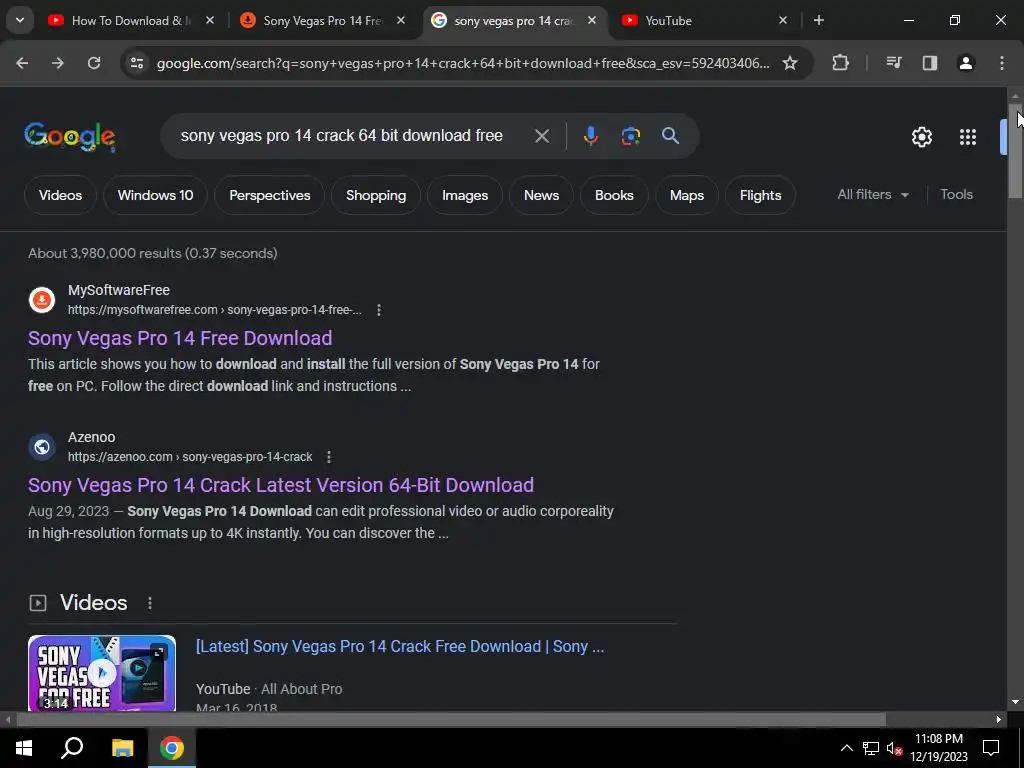Image resolution: width=1024 pixels, height=768 pixels.
Task: Filter results by Windows 10
Action: 155,195
